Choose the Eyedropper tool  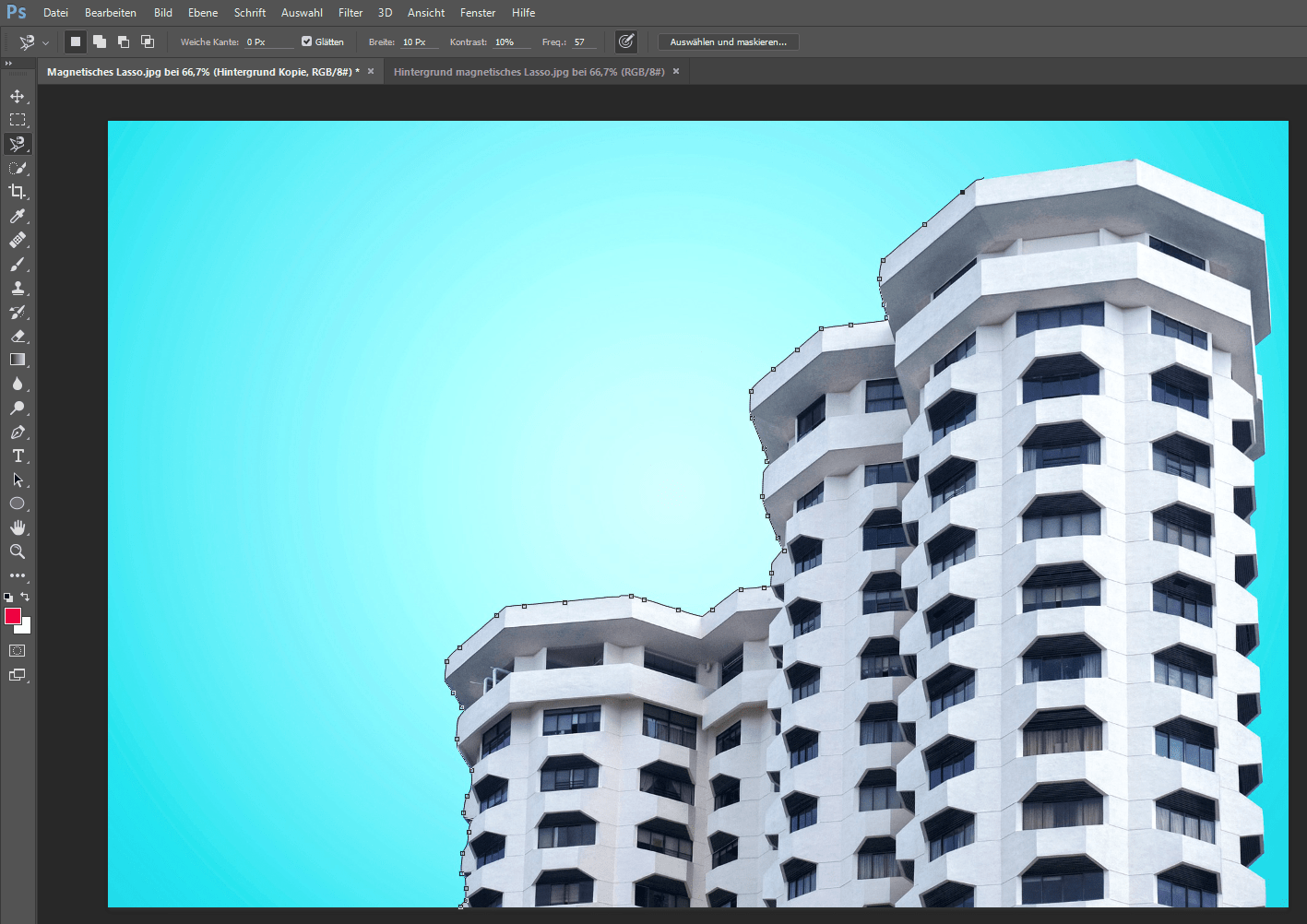coord(17,216)
